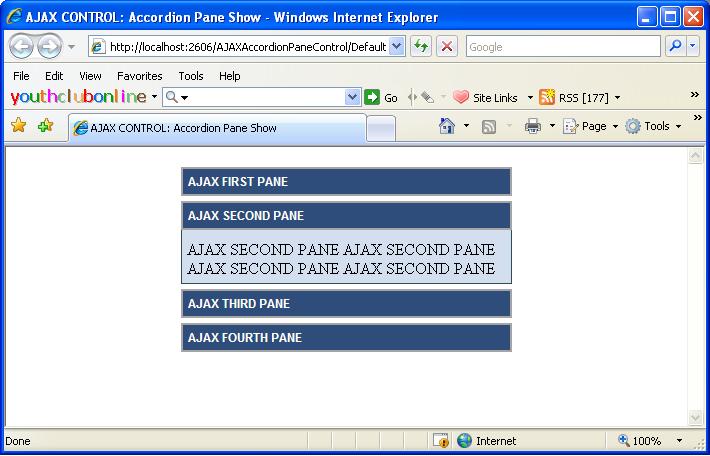The width and height of the screenshot is (710, 456).
Task: Open the Site Links dropdown arrow
Action: 530,97
